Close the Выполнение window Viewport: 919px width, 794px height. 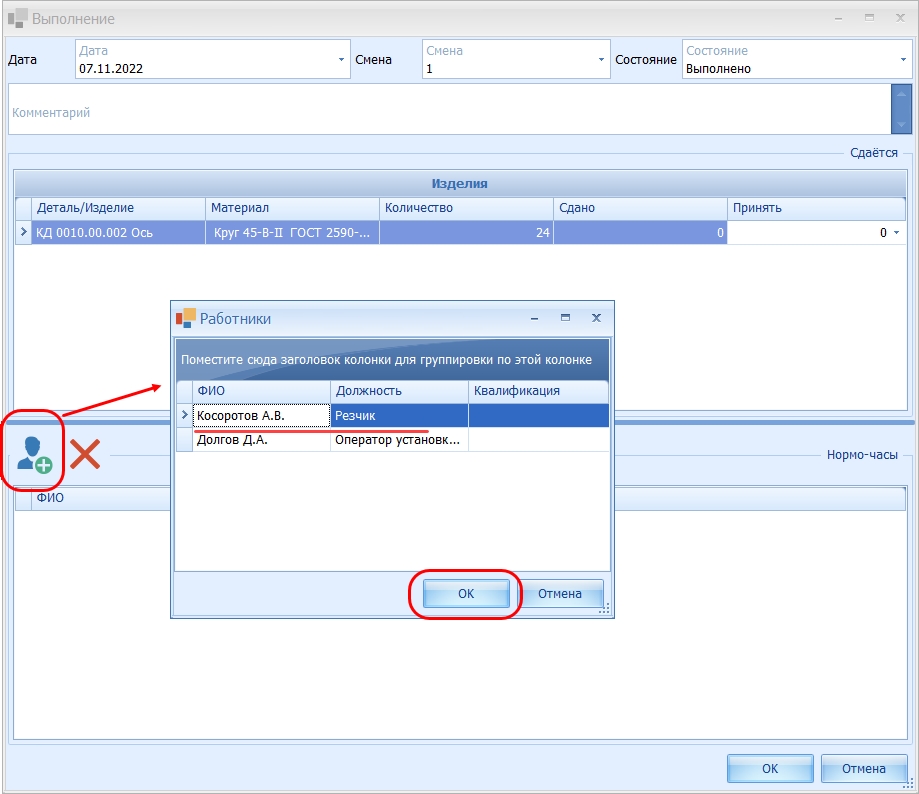pyautogui.click(x=900, y=18)
